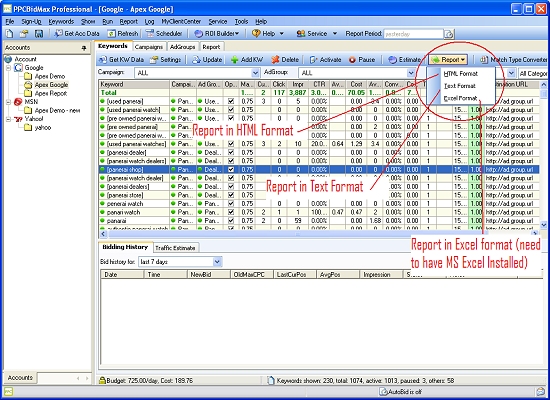Open the Scheduler tool
Screen dimensions: 550x400
click(x=164, y=34)
